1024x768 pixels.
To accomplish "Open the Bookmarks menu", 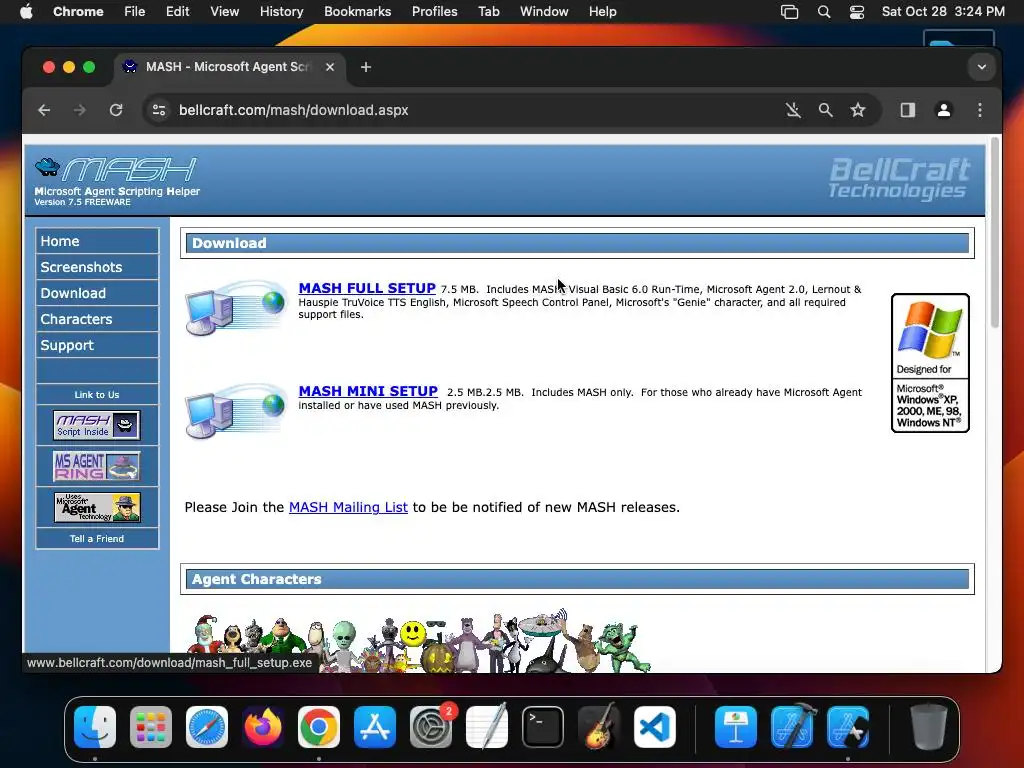I will click(x=357, y=11).
